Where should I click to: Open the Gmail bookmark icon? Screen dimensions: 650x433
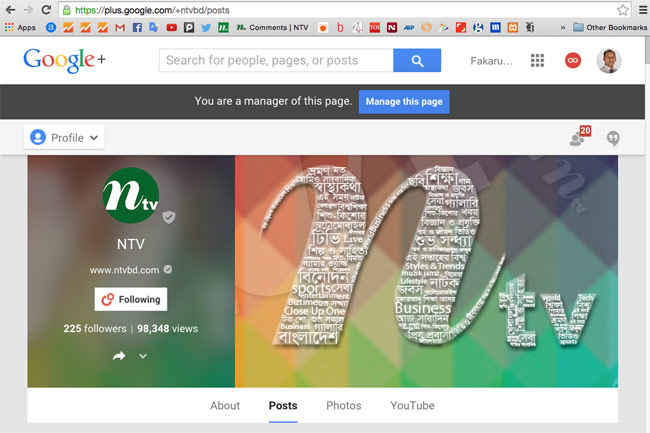pyautogui.click(x=120, y=27)
